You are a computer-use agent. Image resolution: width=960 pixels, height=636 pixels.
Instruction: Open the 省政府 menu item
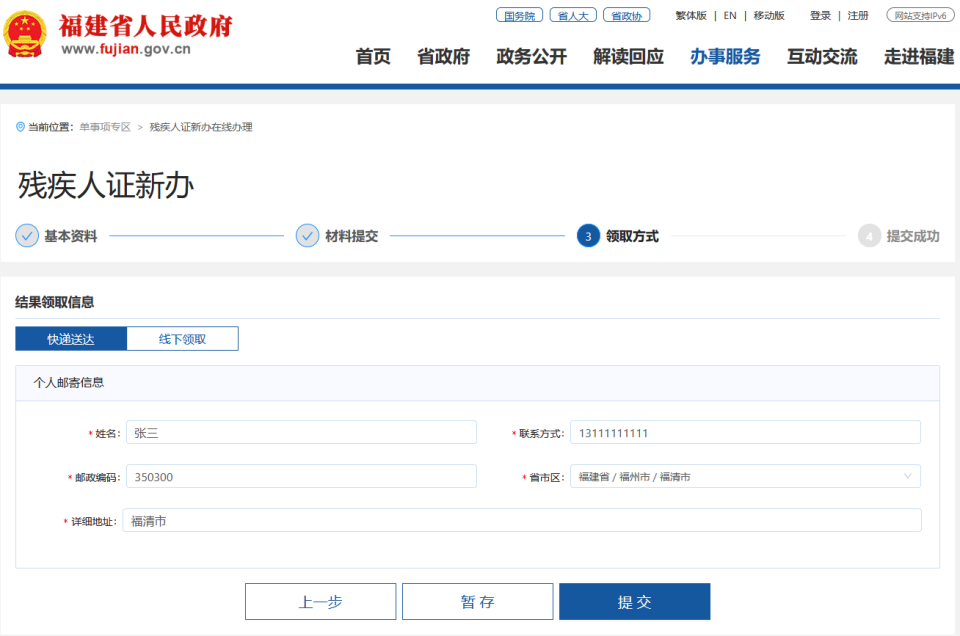click(443, 56)
